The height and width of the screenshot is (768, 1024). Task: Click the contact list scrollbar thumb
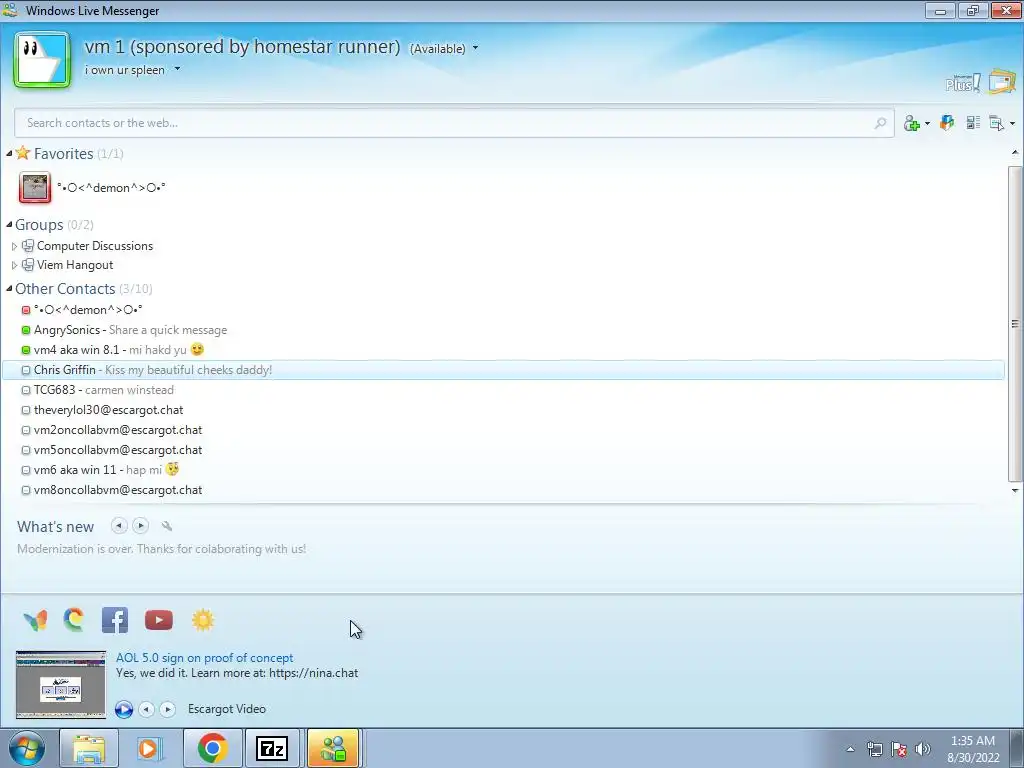1015,323
